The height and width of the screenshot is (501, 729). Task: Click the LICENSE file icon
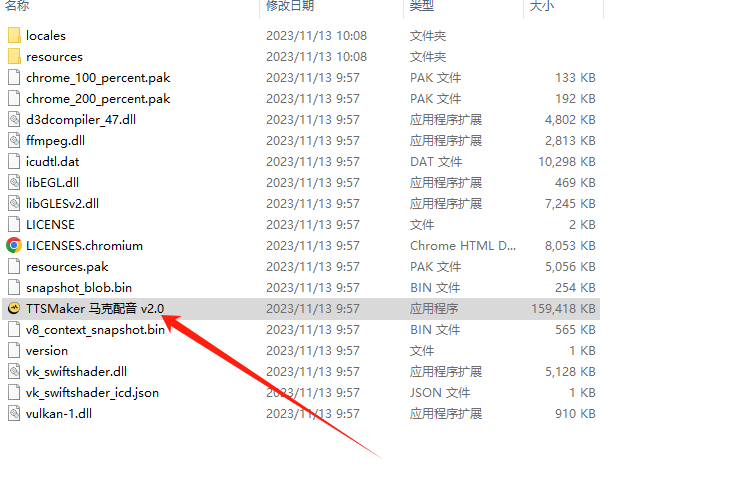click(14, 224)
